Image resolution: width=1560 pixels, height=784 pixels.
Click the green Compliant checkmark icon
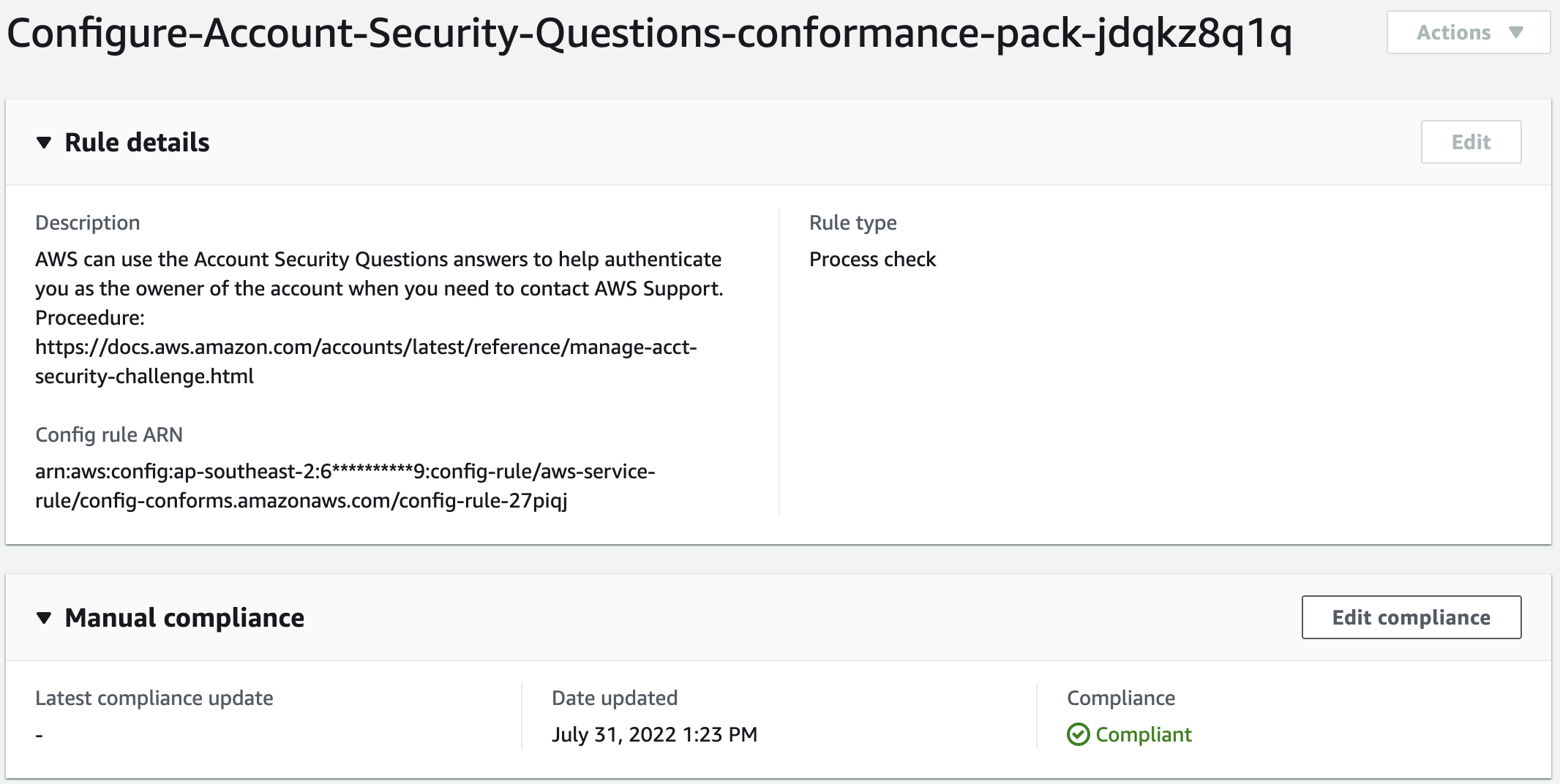tap(1078, 734)
